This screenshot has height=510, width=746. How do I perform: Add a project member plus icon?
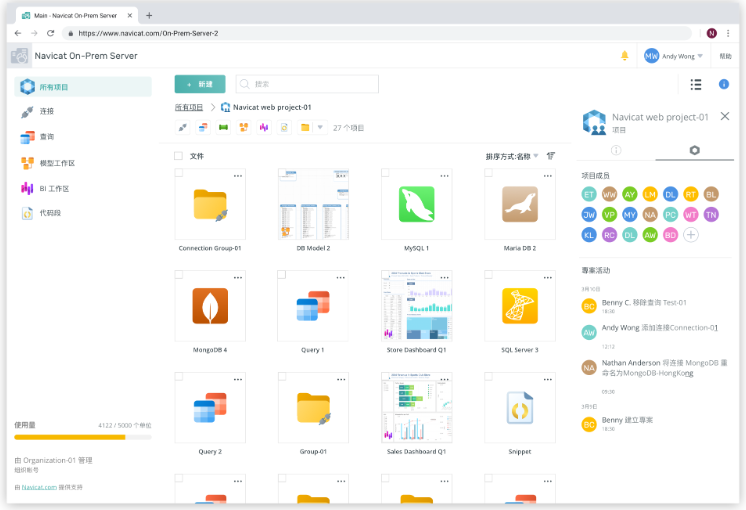coord(691,235)
